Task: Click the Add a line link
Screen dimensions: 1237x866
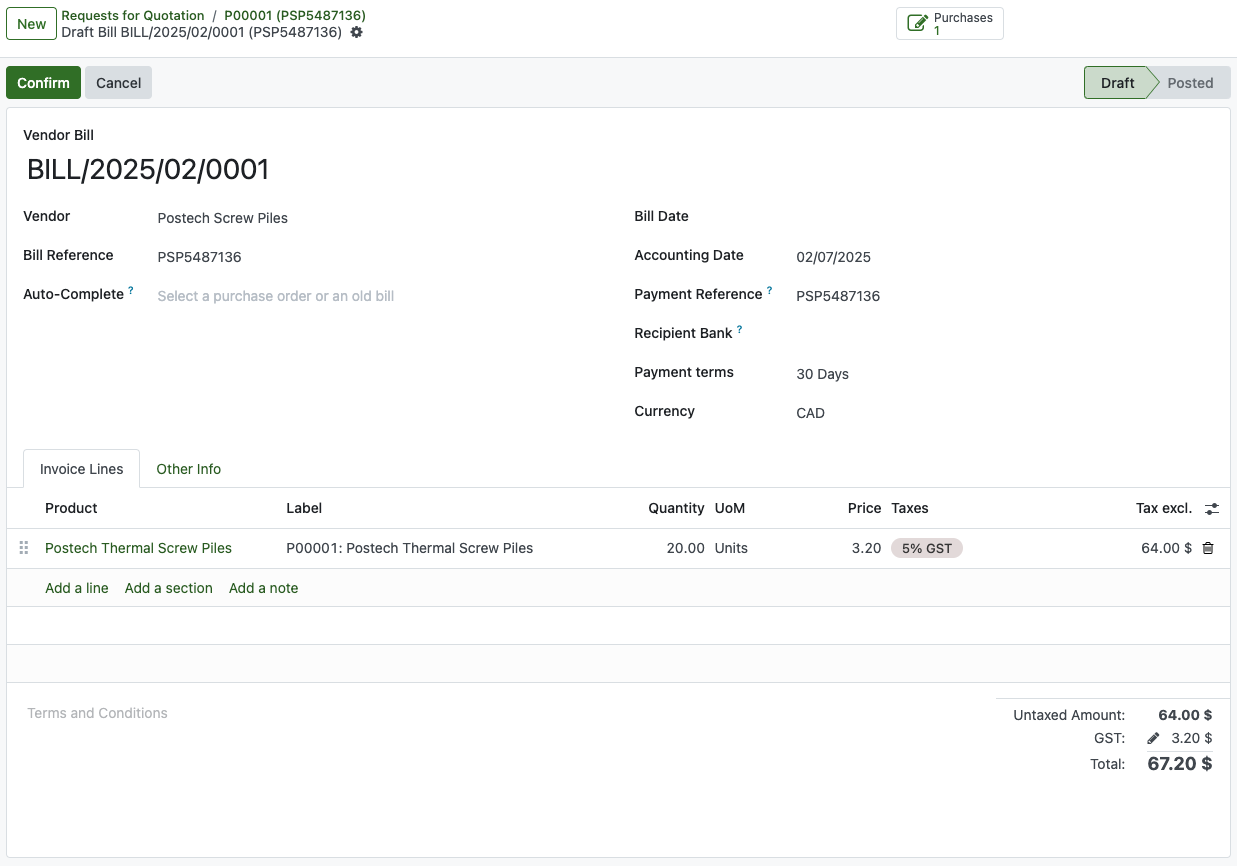Action: [77, 588]
